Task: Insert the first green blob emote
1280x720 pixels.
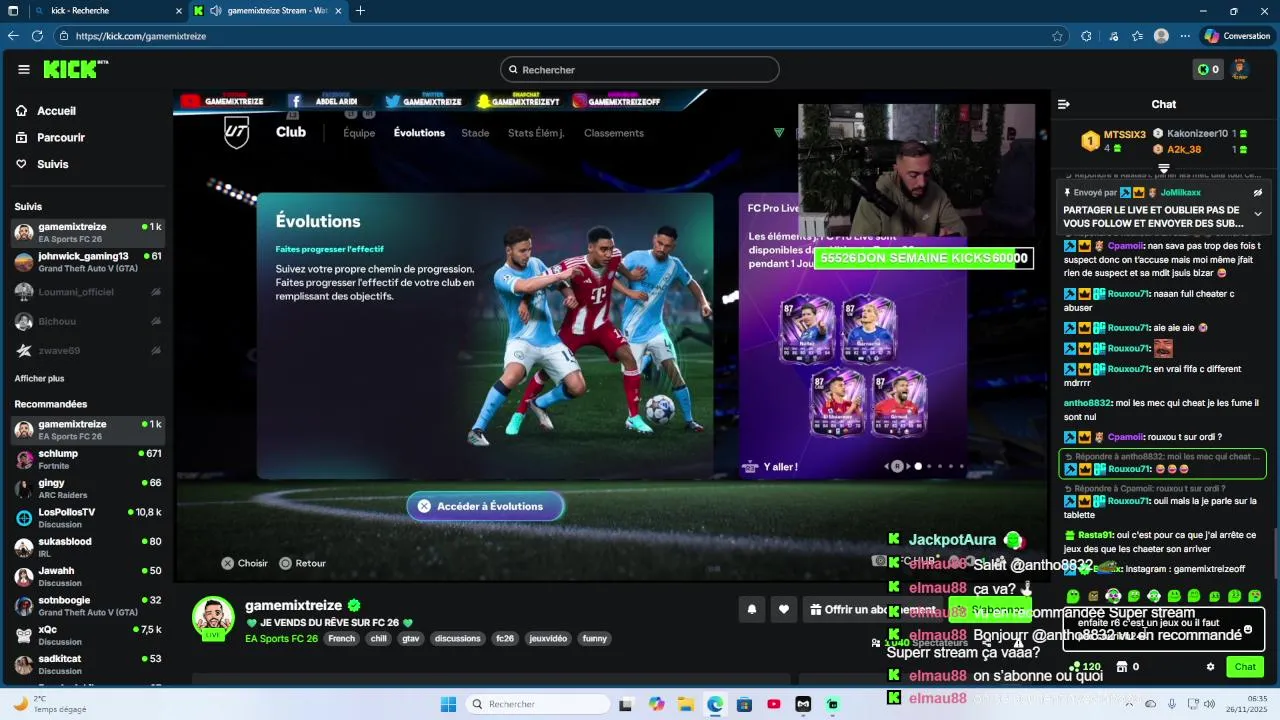Action: [x=1073, y=596]
